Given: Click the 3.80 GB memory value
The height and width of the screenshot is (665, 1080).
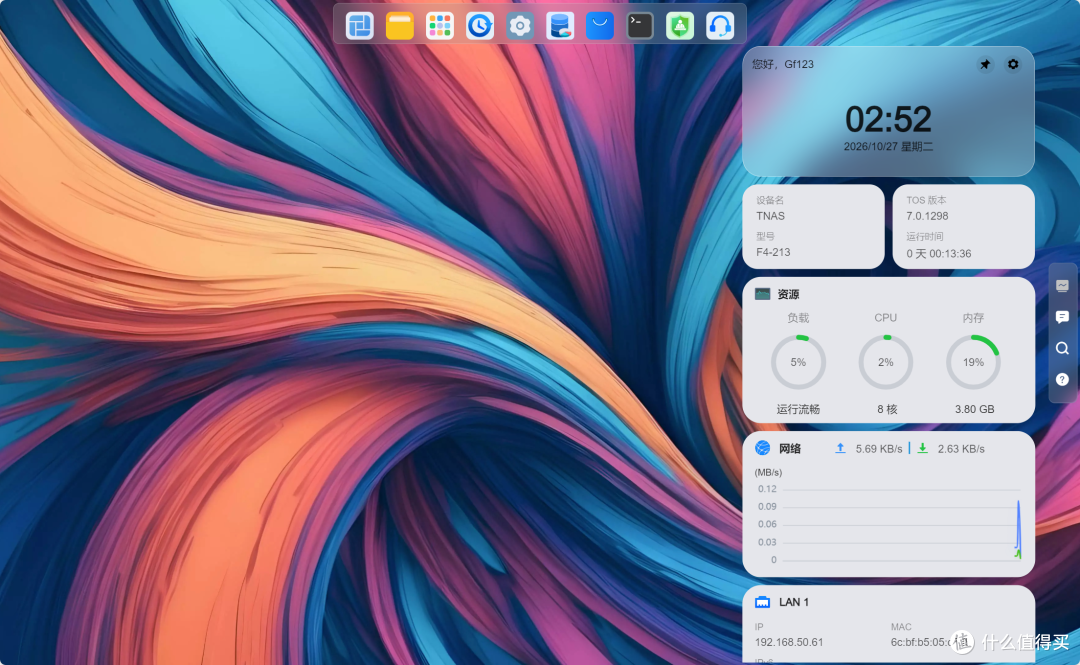Looking at the screenshot, I should point(975,409).
